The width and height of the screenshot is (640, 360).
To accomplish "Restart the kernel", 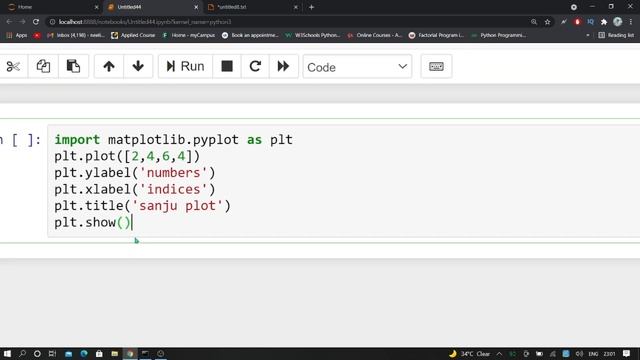I will (255, 66).
